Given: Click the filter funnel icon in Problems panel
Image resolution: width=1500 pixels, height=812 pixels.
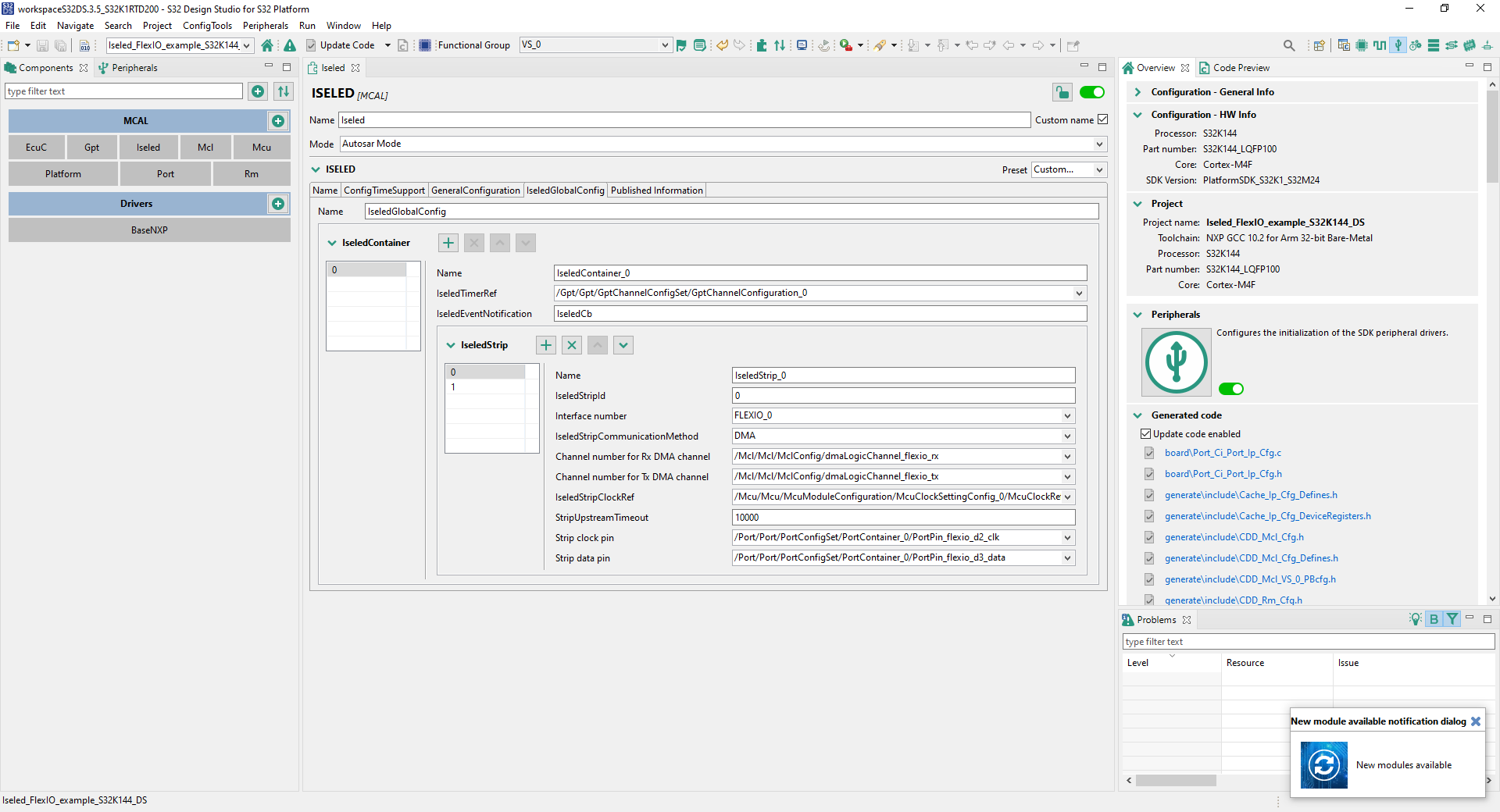Looking at the screenshot, I should point(1452,619).
